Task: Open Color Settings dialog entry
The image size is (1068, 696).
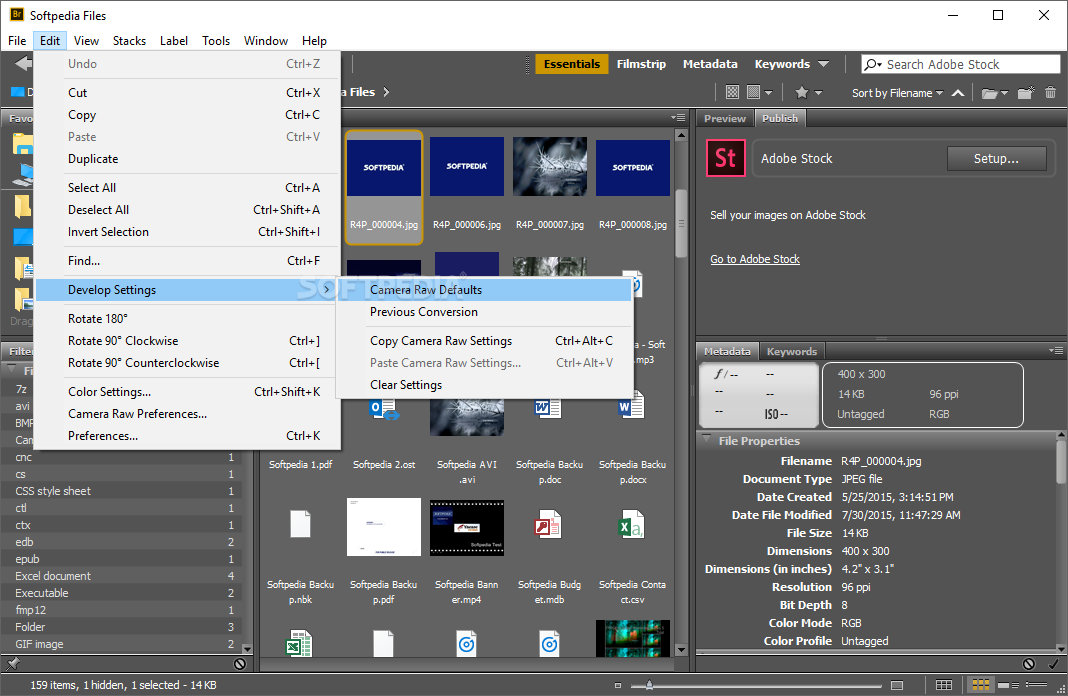Action: pyautogui.click(x=185, y=392)
